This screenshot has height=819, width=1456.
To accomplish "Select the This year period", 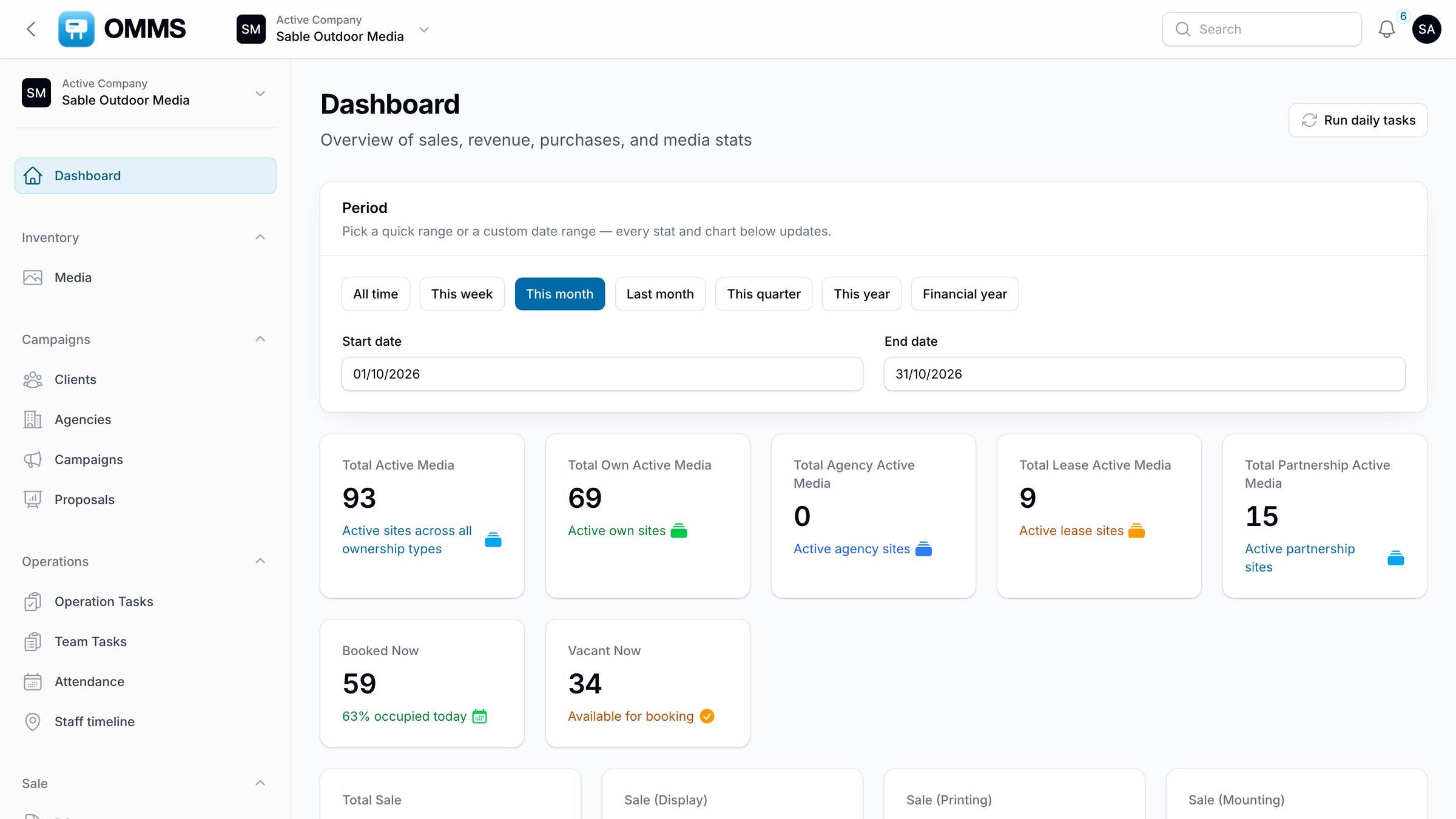I will click(861, 294).
